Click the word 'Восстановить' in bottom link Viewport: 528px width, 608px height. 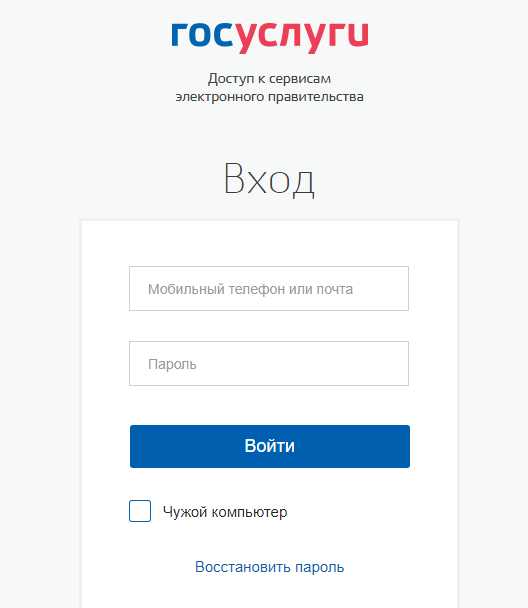[x=243, y=567]
